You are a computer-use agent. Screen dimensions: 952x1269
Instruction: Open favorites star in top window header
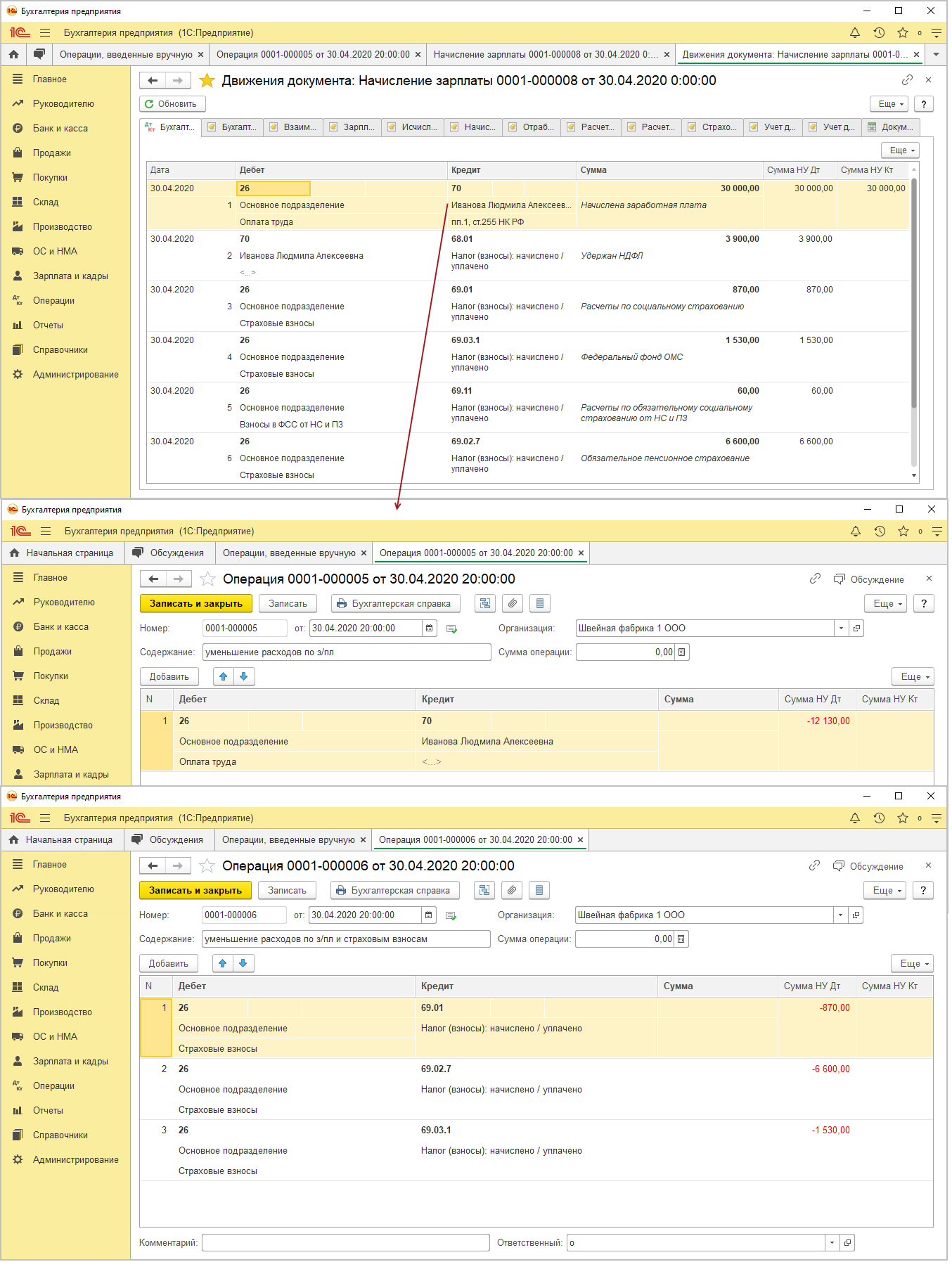903,33
